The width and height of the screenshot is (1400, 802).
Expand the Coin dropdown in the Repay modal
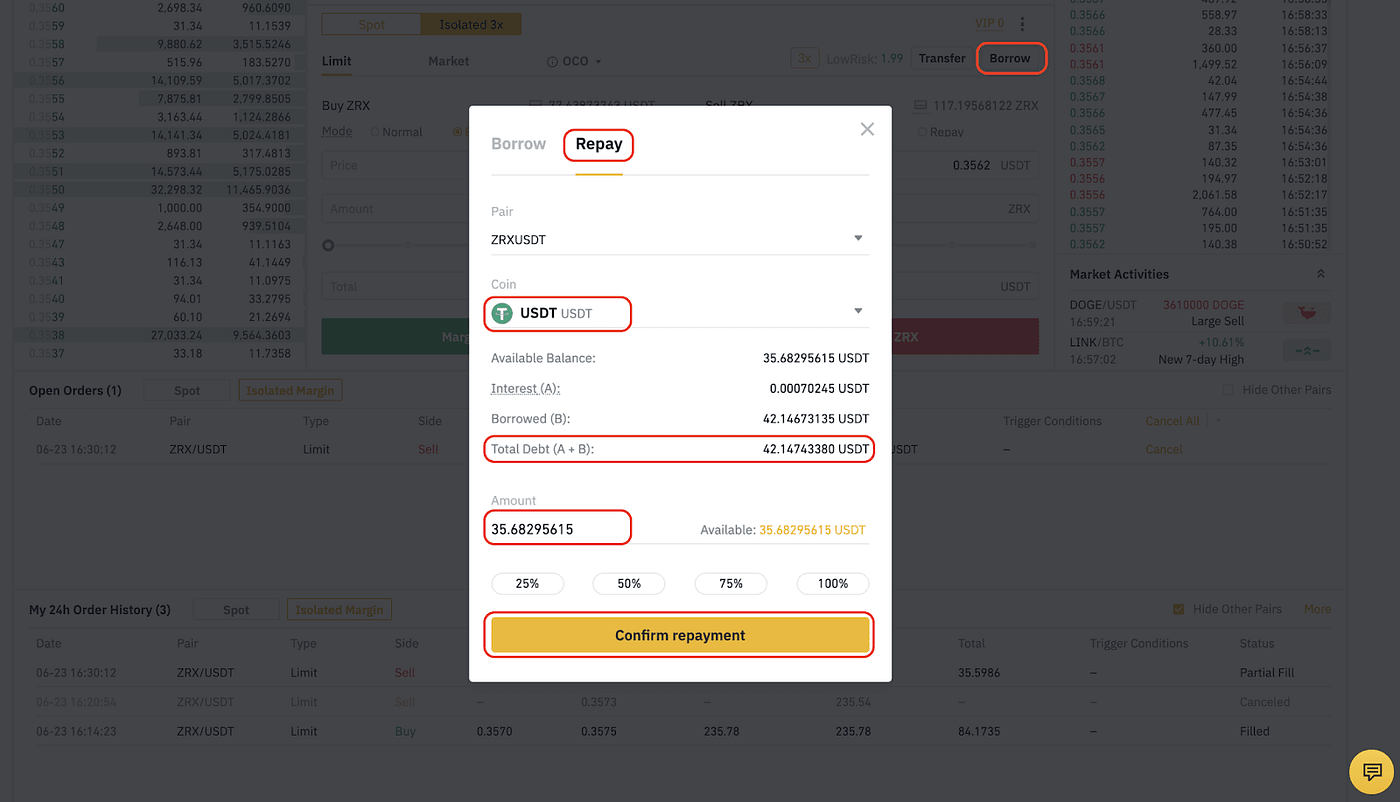857,310
